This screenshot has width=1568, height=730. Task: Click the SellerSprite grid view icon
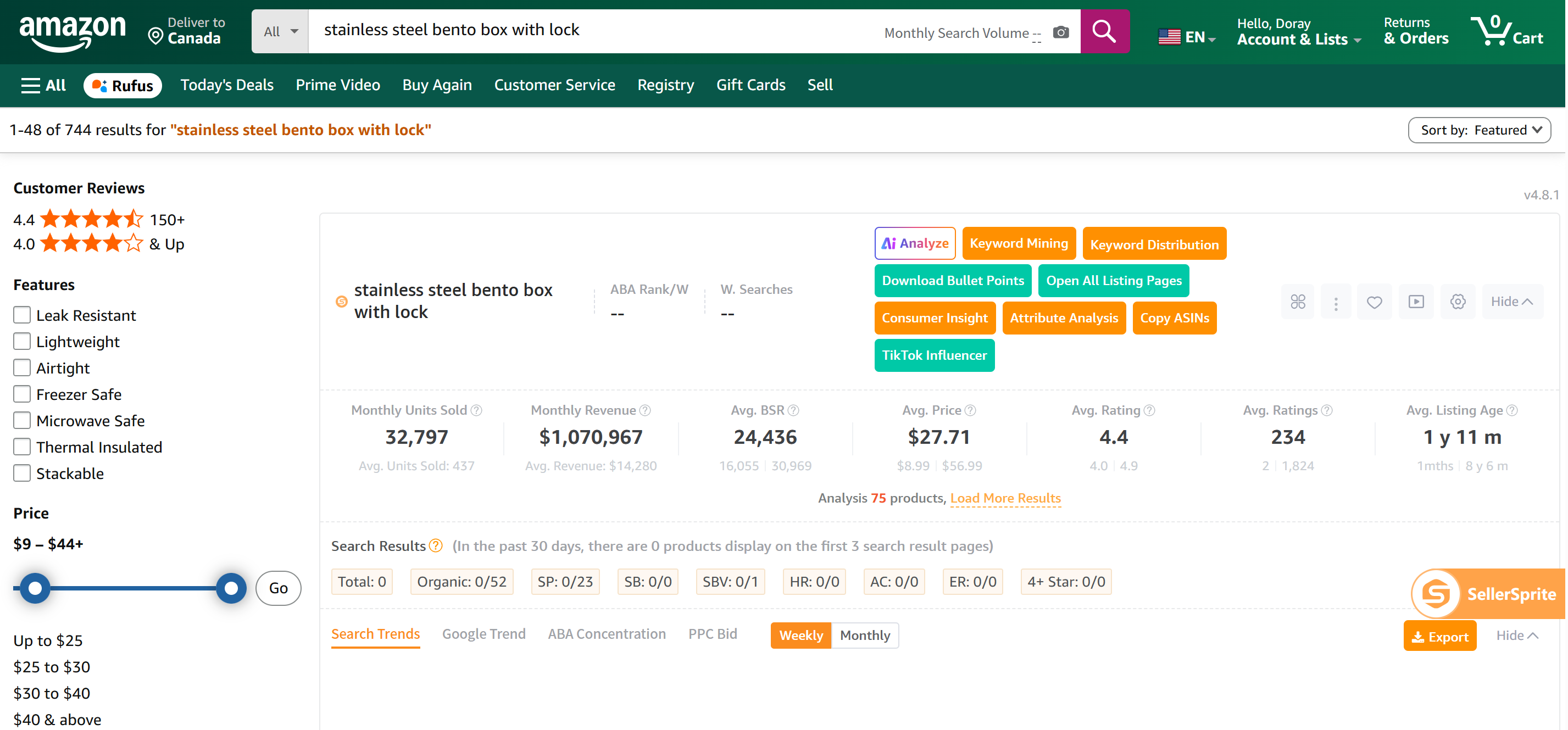pyautogui.click(x=1298, y=302)
